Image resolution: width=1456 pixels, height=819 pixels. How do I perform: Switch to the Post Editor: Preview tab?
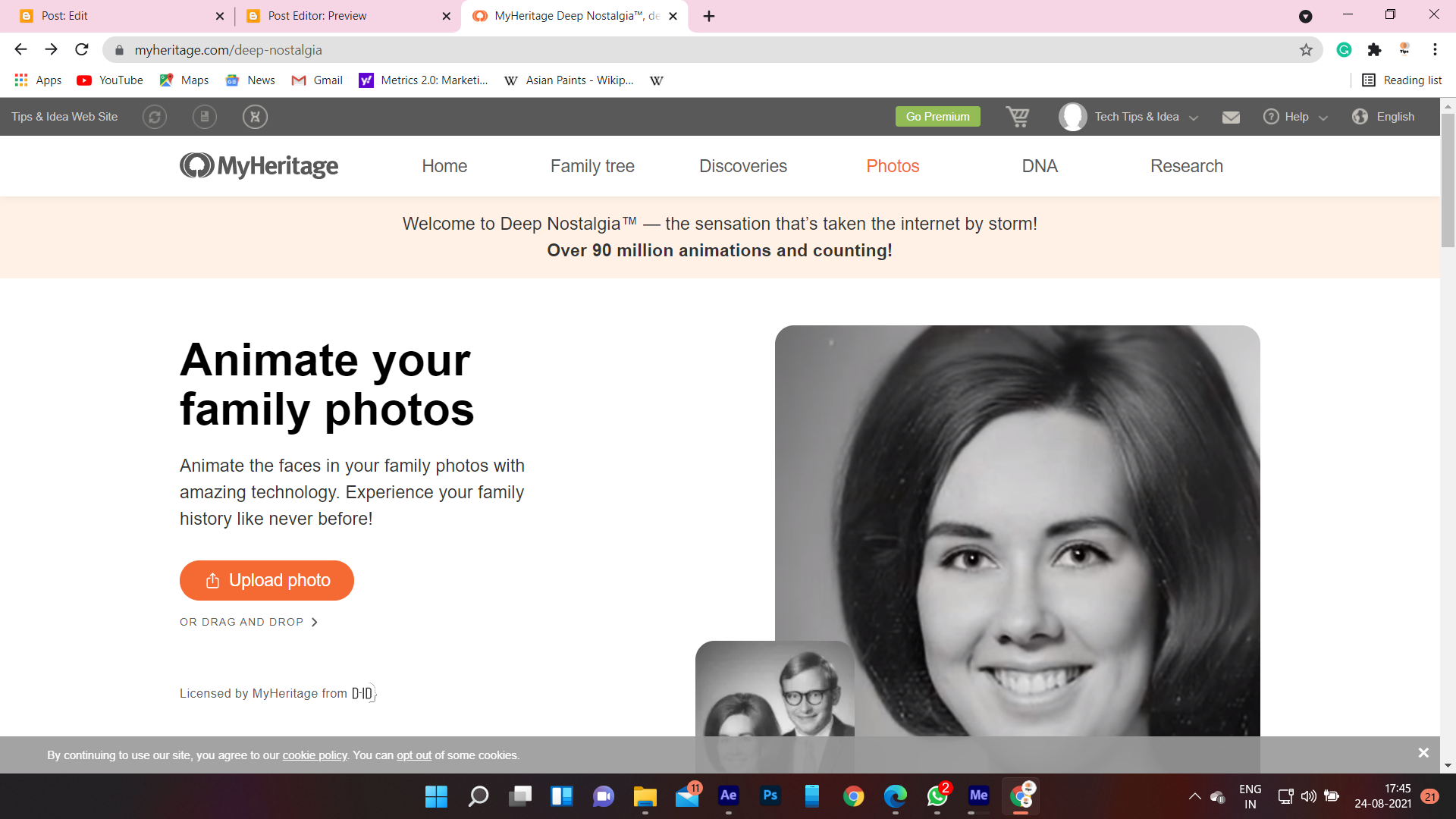tap(317, 16)
